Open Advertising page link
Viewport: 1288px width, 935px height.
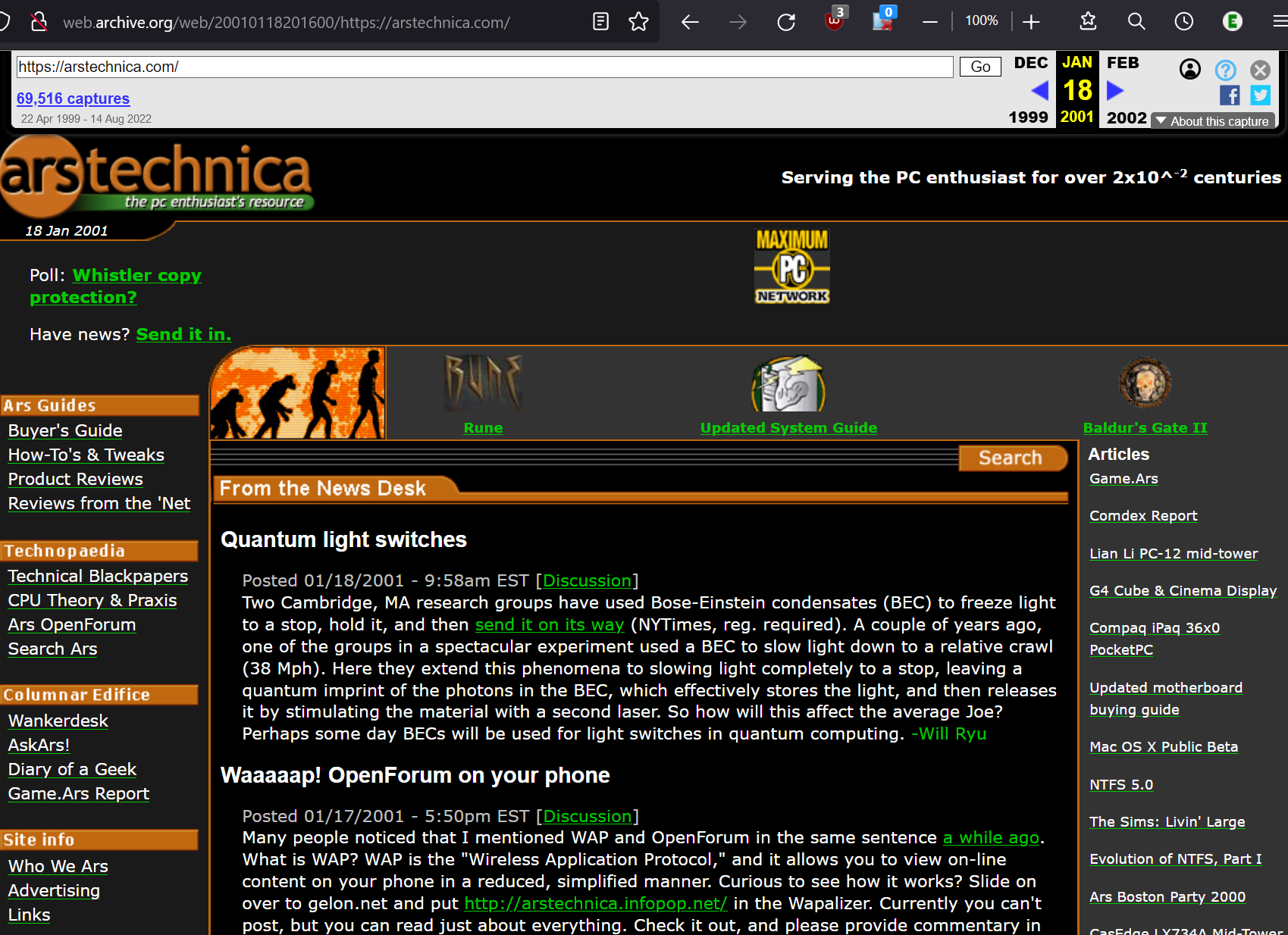pyautogui.click(x=54, y=890)
